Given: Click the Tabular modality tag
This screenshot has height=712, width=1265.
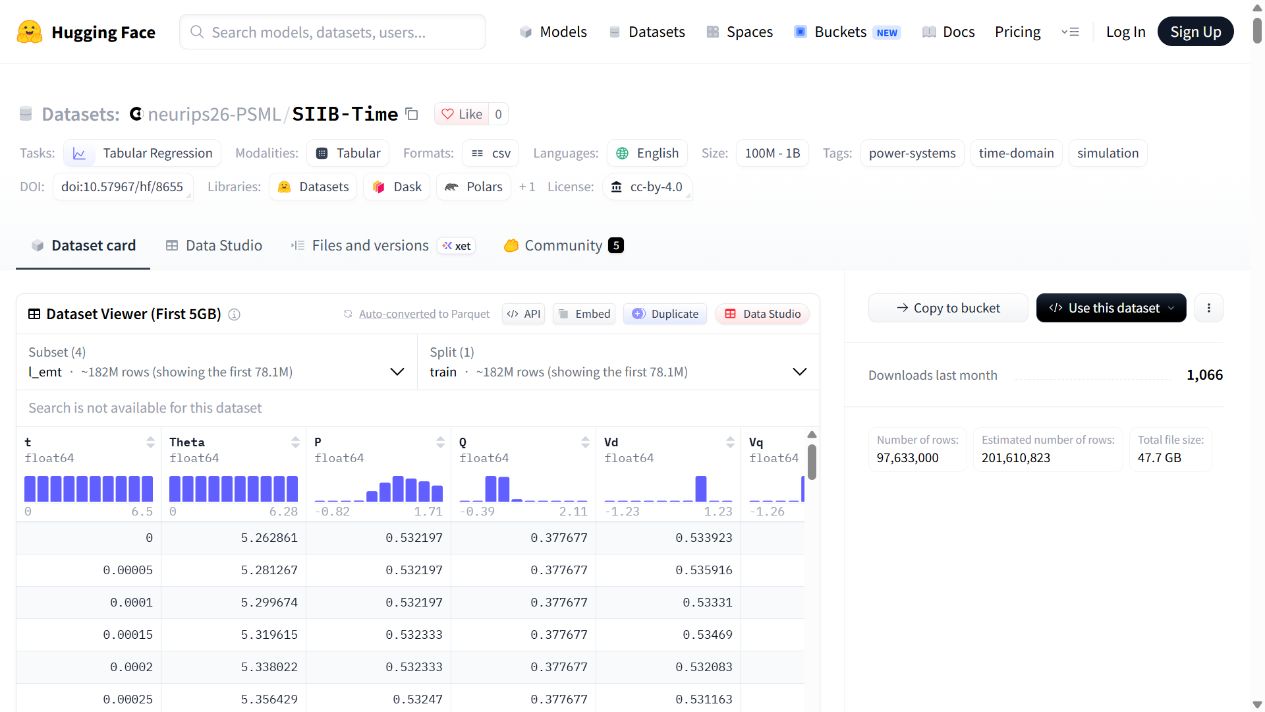Looking at the screenshot, I should click(348, 153).
